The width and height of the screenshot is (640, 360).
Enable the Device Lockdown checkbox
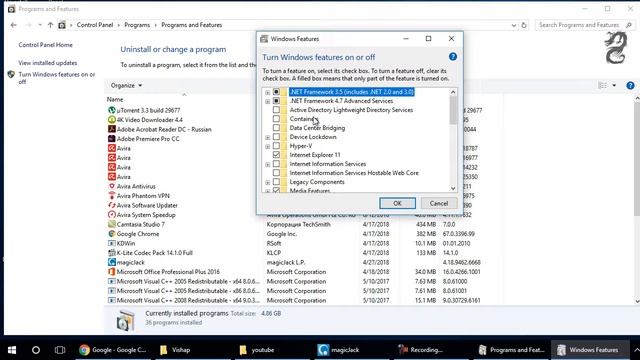pos(276,137)
